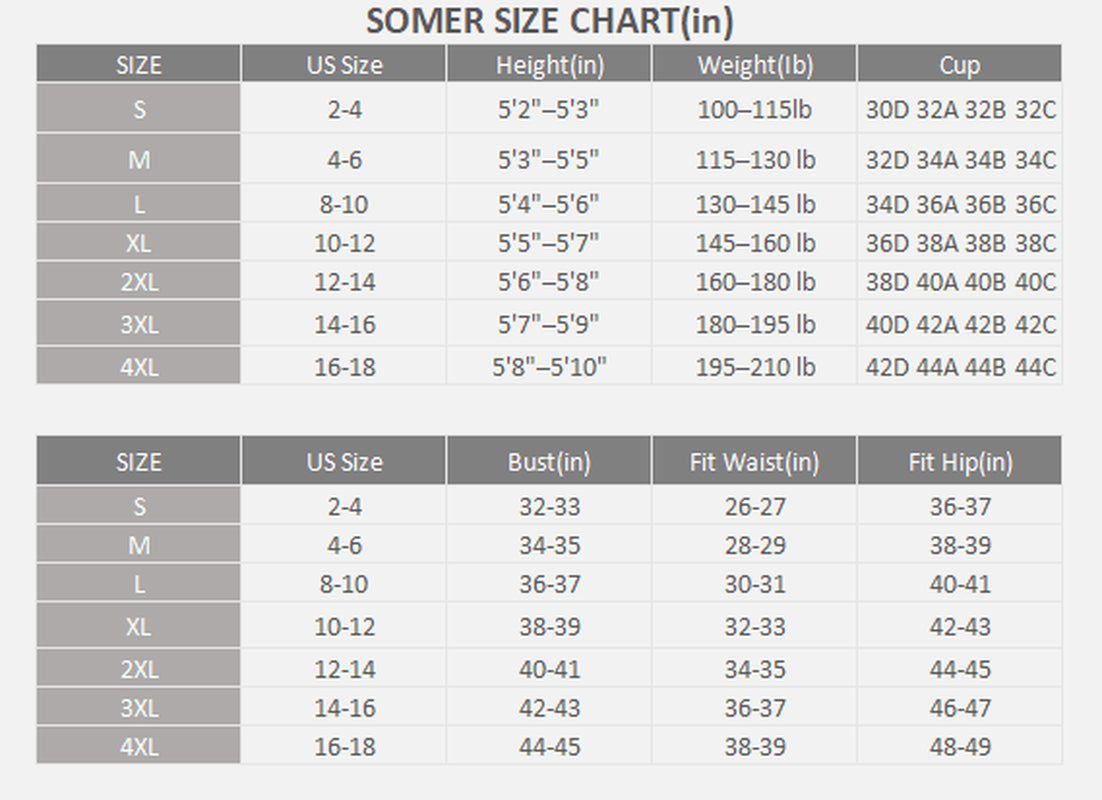
Task: Select the 5'5"–5'7" height cell
Action: pyautogui.click(x=549, y=243)
